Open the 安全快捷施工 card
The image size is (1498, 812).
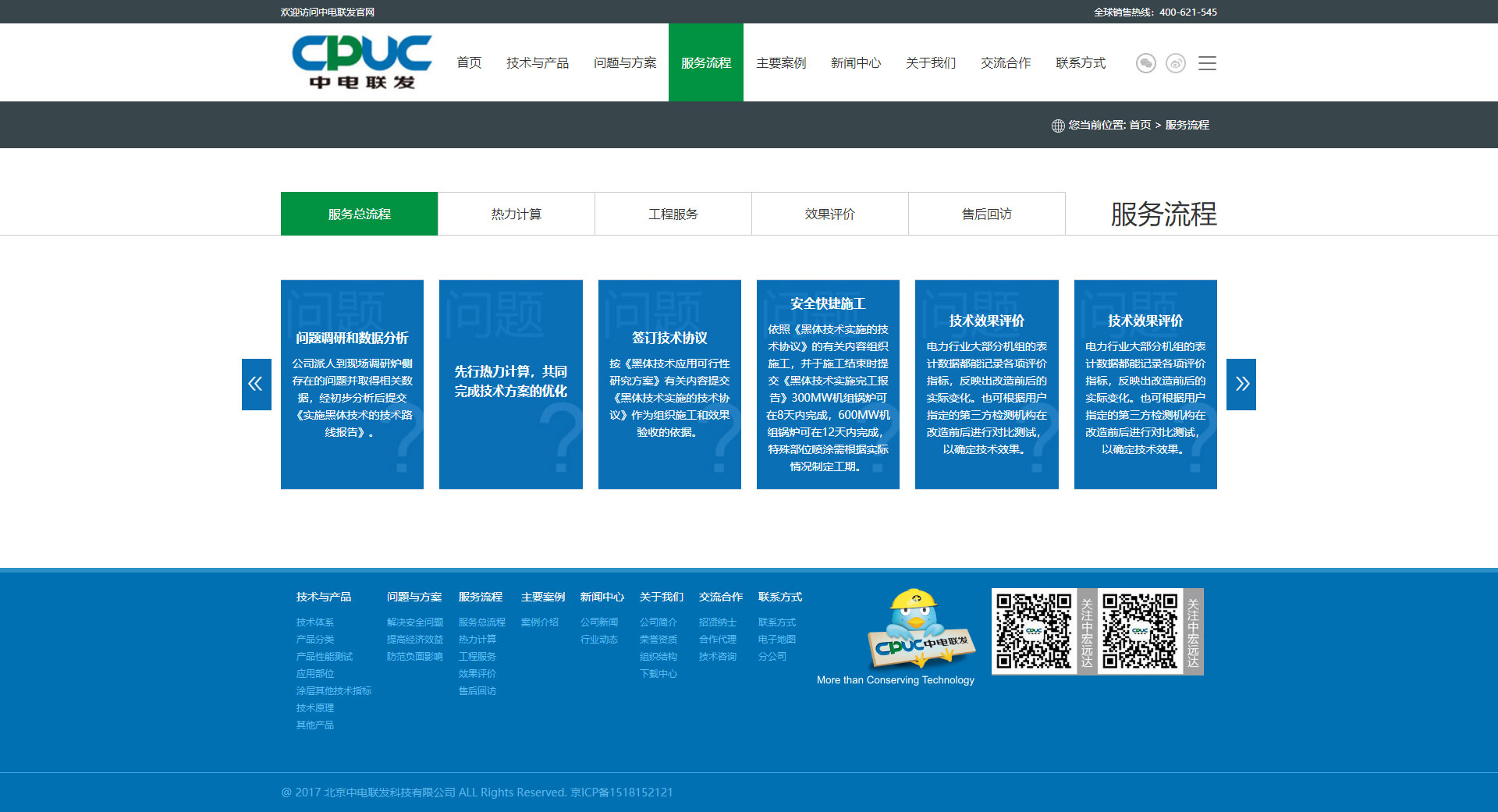(x=827, y=384)
